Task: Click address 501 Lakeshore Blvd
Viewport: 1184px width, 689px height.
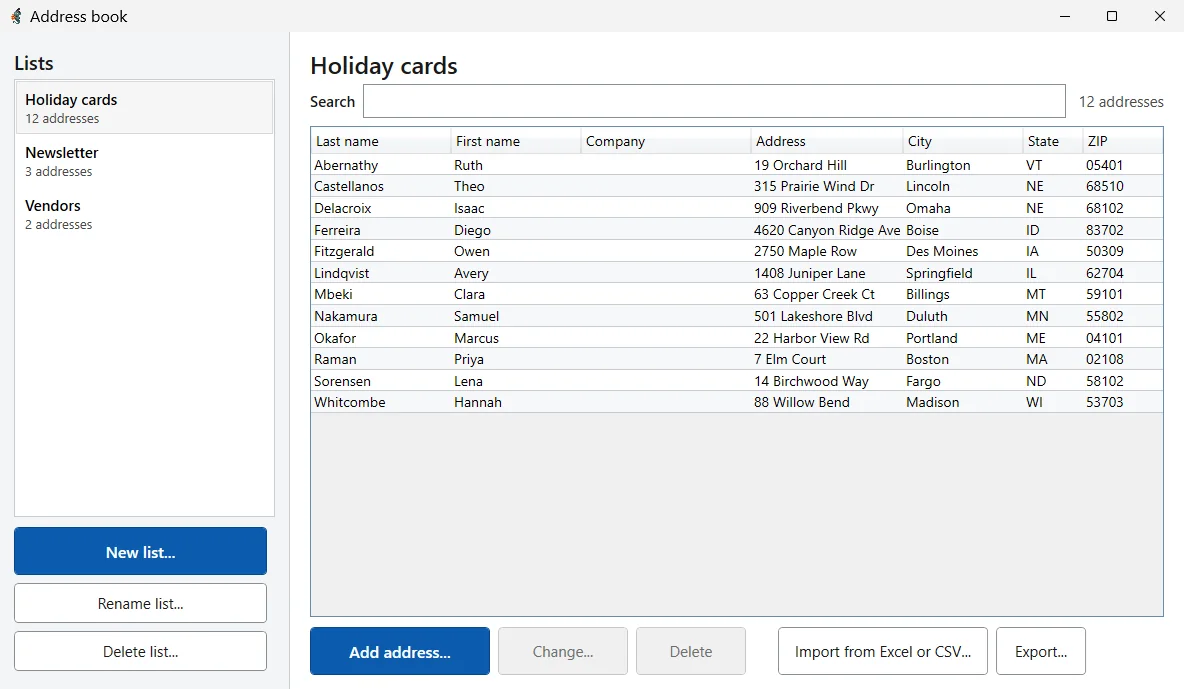Action: tap(813, 316)
